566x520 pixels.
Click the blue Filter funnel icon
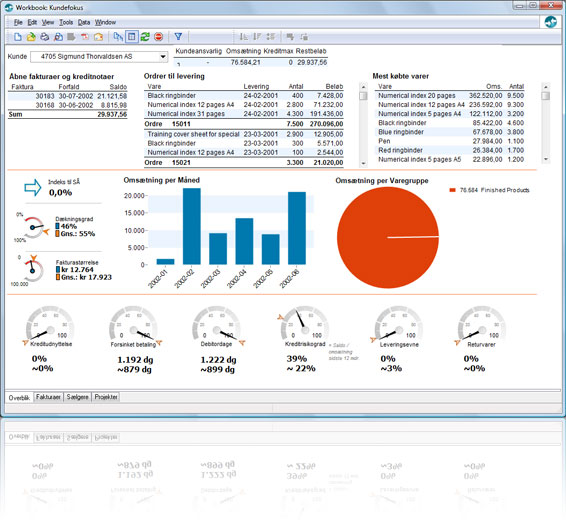178,37
